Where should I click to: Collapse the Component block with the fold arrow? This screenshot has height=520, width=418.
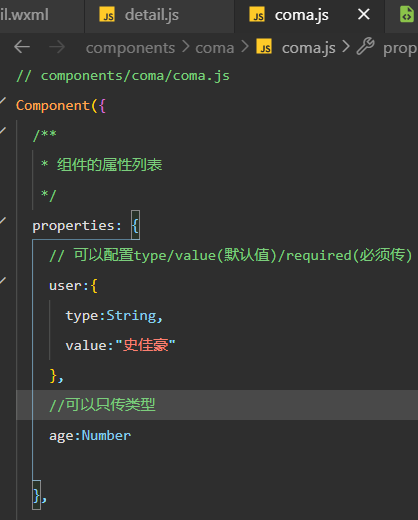pos(3,100)
